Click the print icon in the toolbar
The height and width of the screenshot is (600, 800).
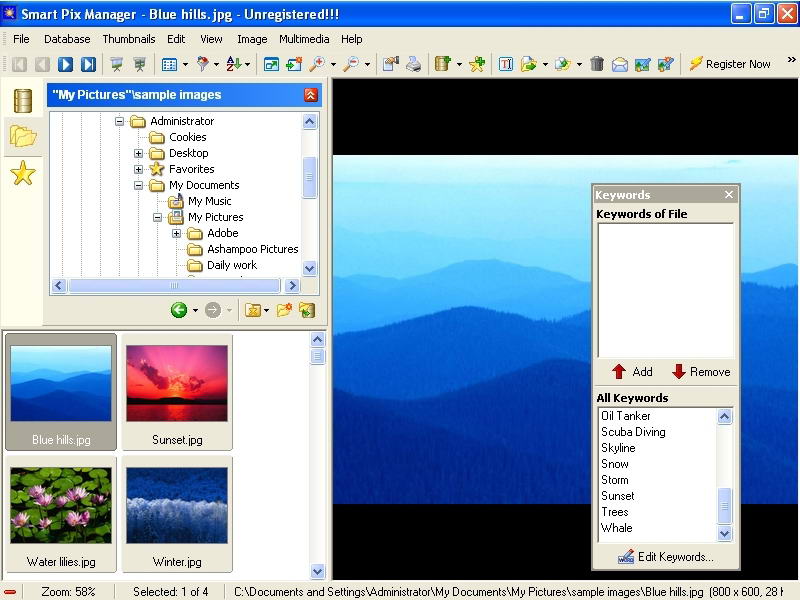point(413,64)
